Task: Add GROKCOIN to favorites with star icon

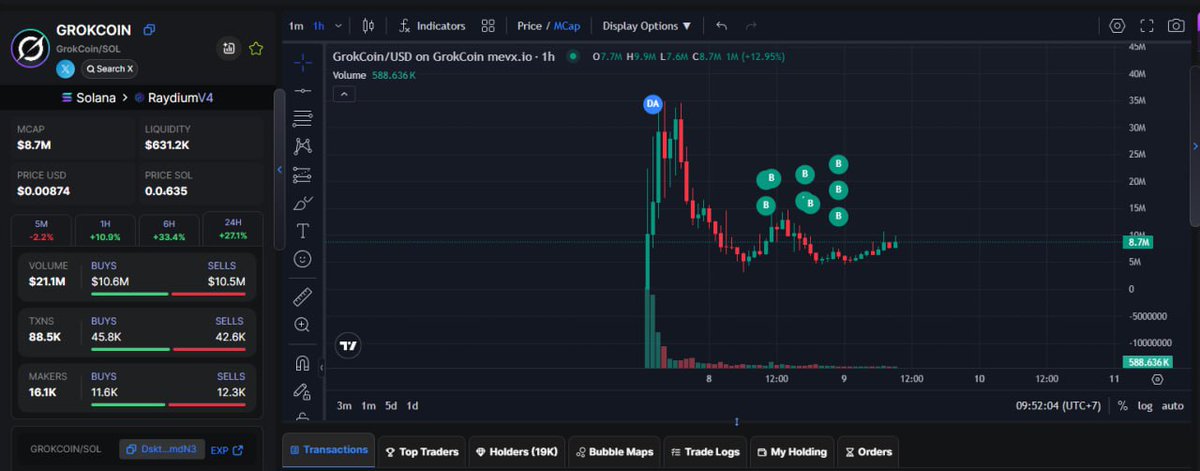Action: tap(256, 48)
